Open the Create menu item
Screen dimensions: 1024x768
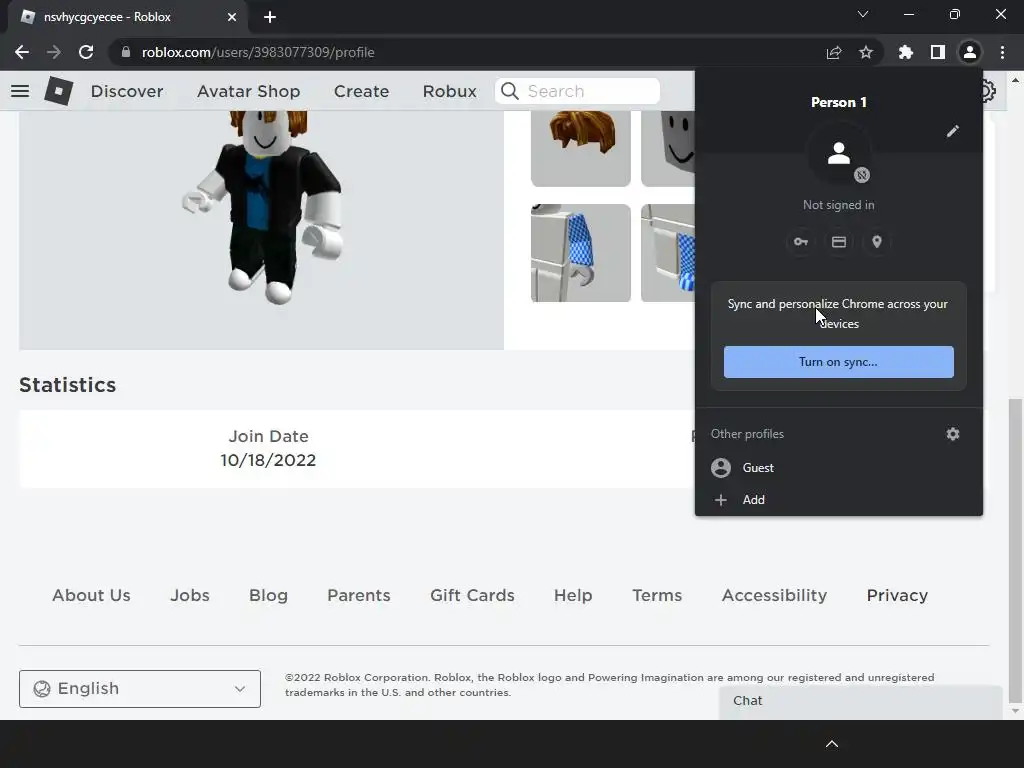[x=361, y=91]
